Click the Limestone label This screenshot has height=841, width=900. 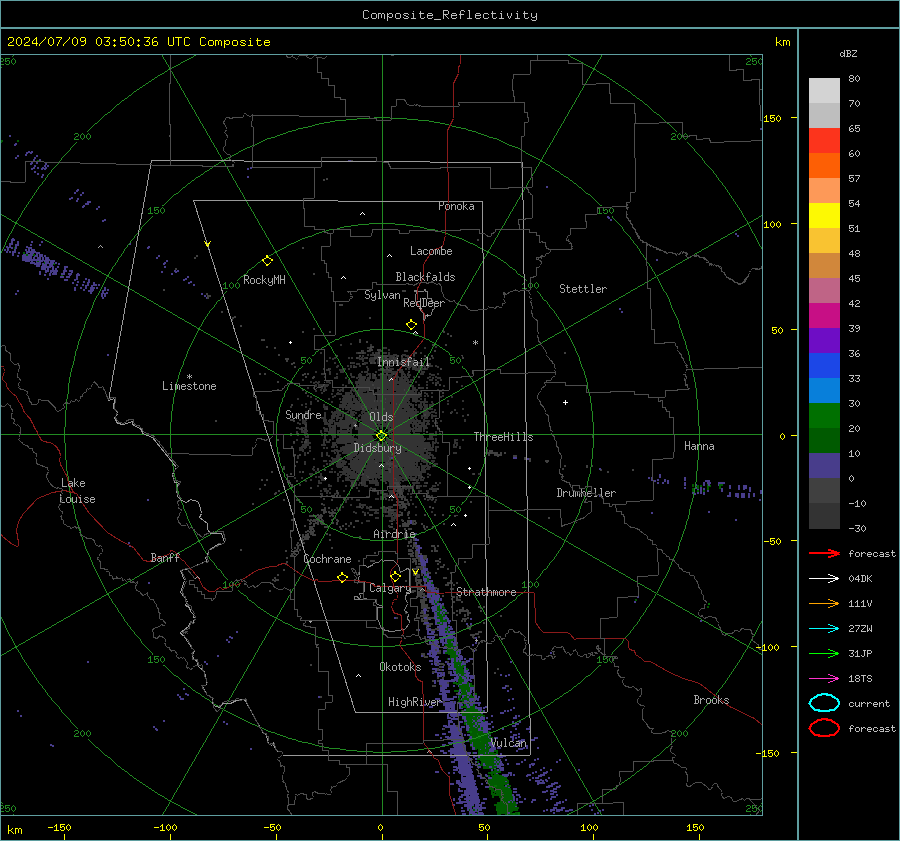[189, 386]
